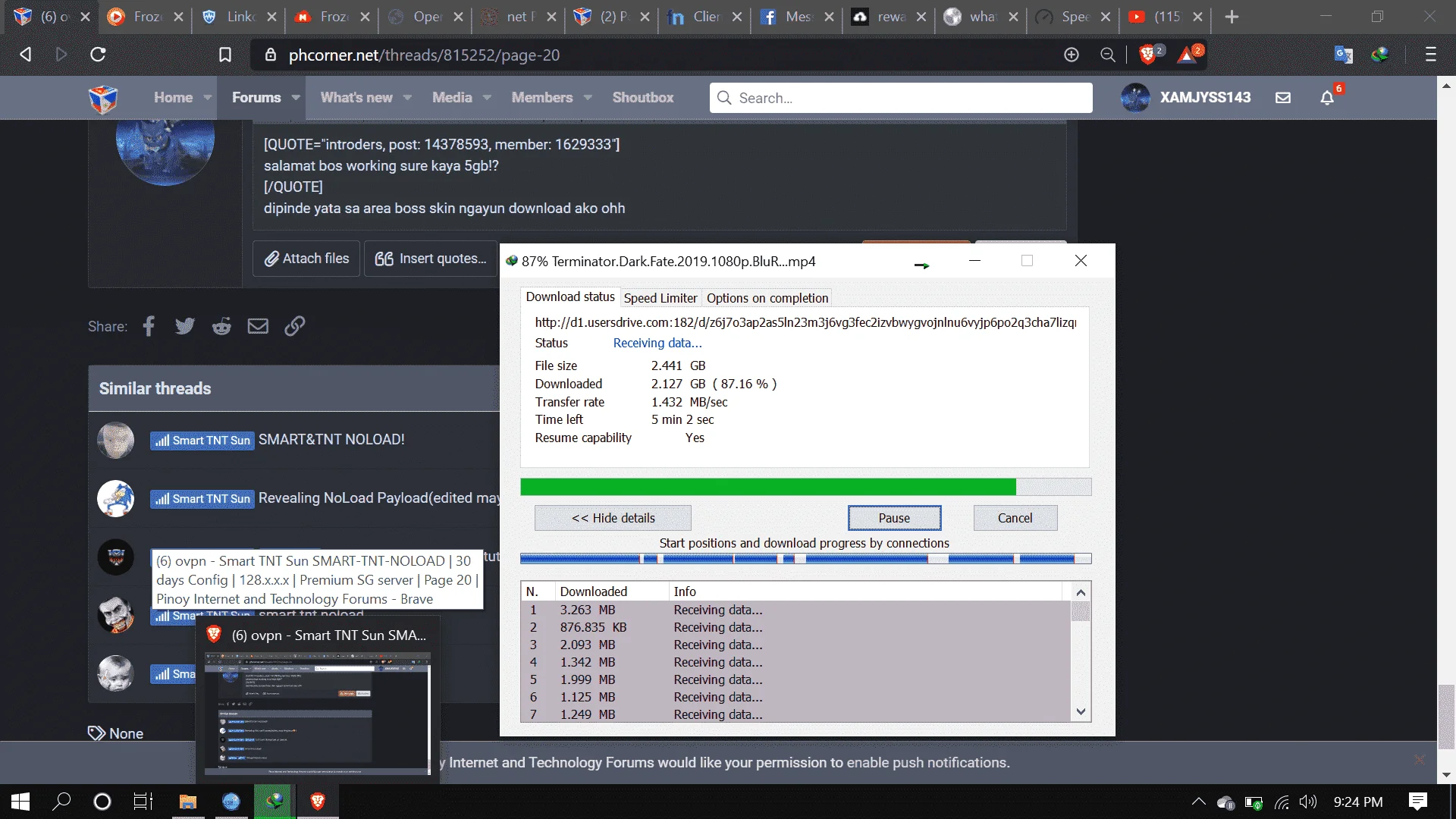Share thread on Twitter
The height and width of the screenshot is (819, 1456).
coord(185,326)
